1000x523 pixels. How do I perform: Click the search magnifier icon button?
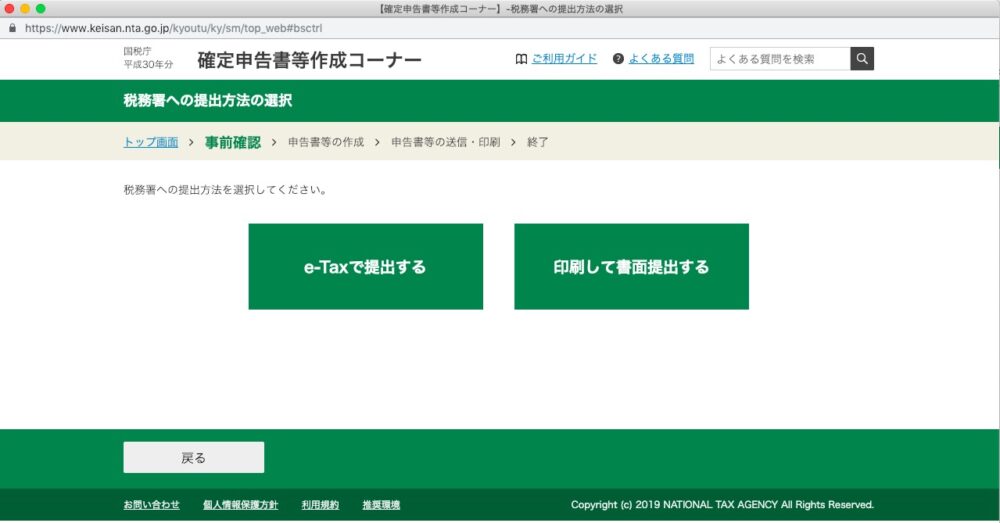pyautogui.click(x=862, y=59)
